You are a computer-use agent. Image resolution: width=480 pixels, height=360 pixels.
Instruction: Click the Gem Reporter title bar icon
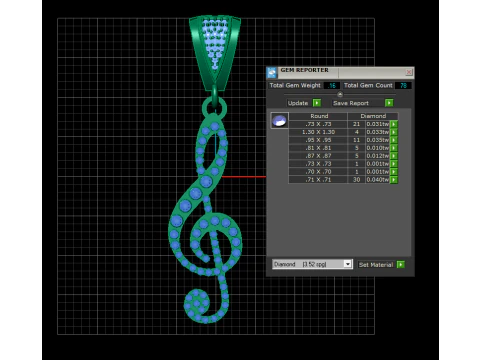[x=272, y=72]
